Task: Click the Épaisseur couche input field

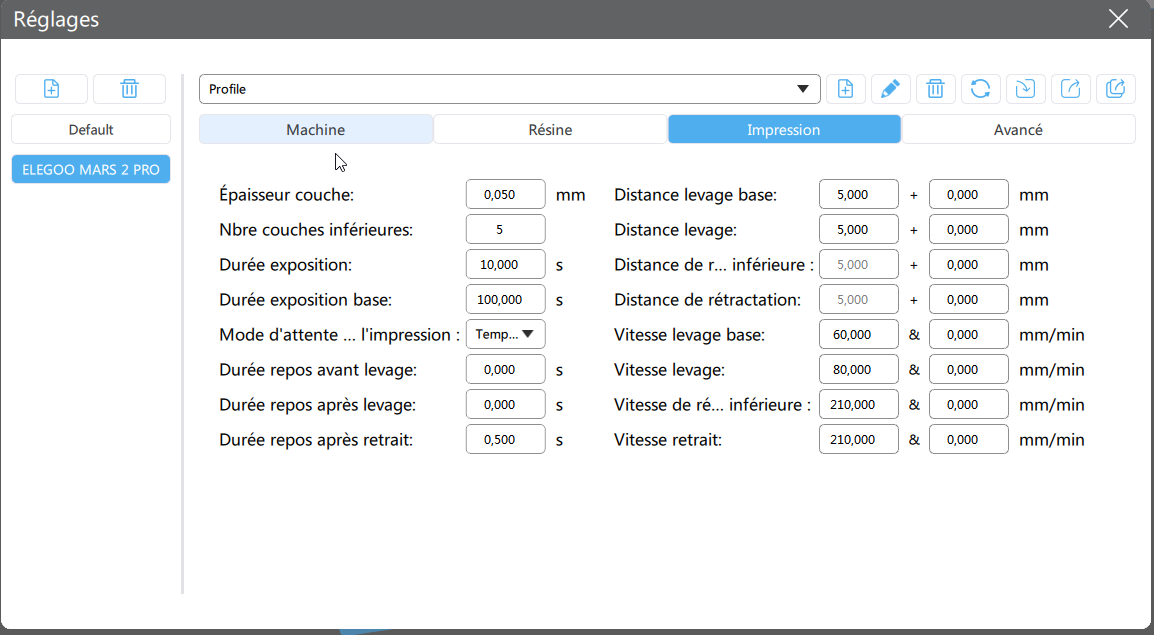Action: [506, 194]
